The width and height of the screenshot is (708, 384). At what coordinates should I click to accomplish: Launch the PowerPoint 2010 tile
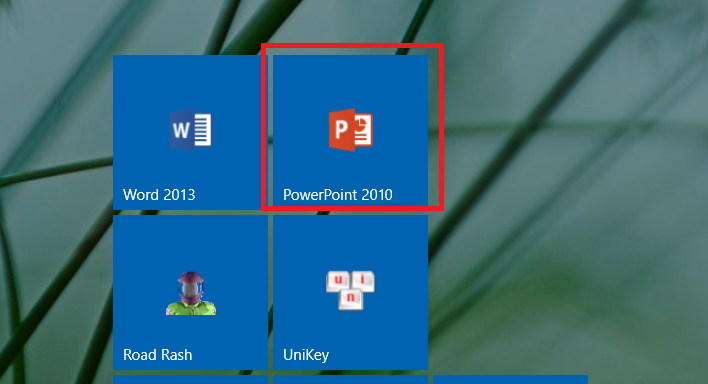click(350, 132)
